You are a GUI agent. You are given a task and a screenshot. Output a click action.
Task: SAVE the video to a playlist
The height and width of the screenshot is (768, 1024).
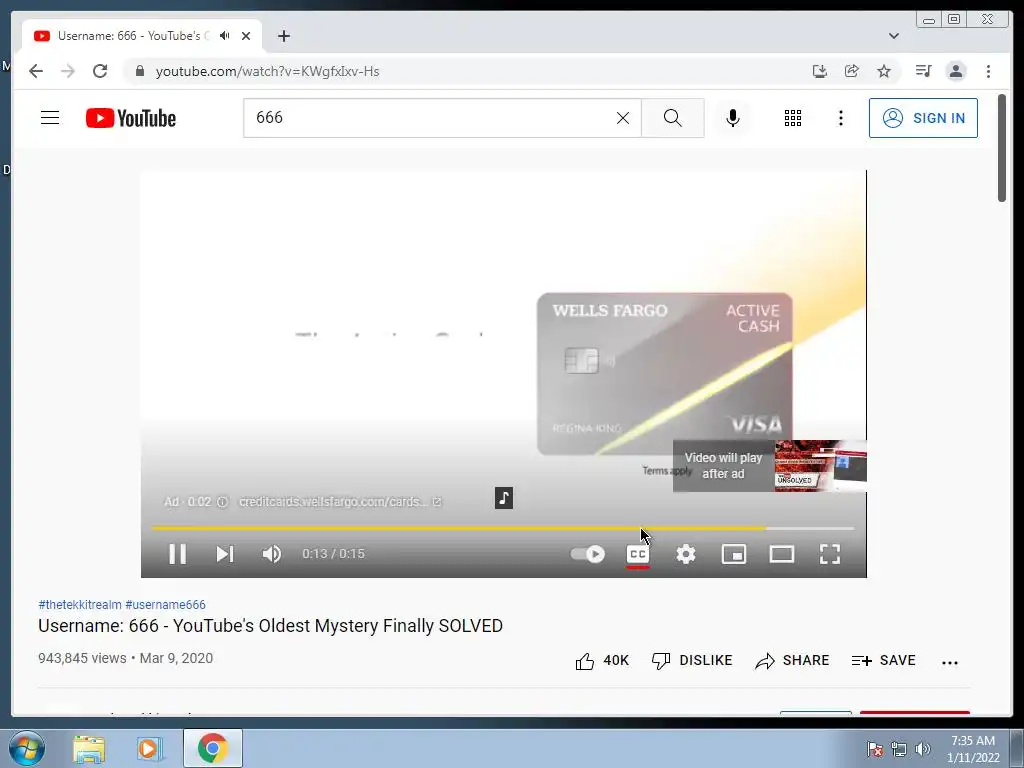click(884, 661)
